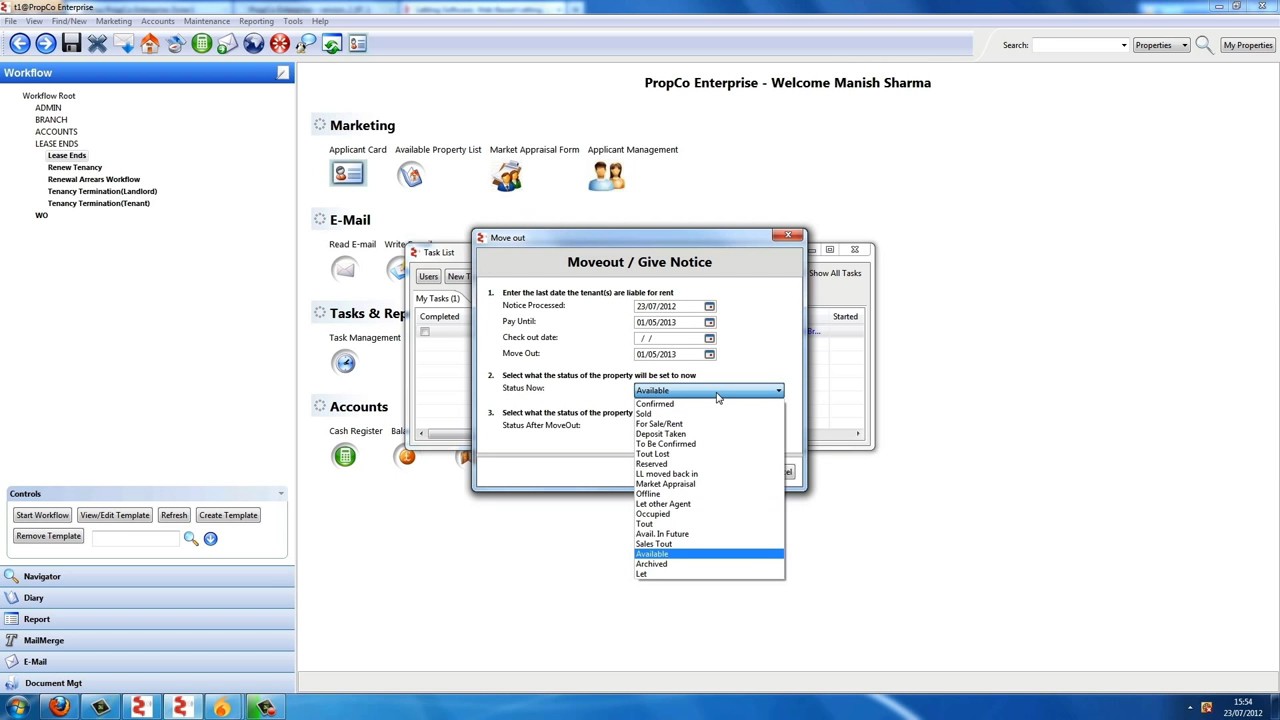Click the blue globe toolbar icon
The height and width of the screenshot is (720, 1280).
point(253,43)
